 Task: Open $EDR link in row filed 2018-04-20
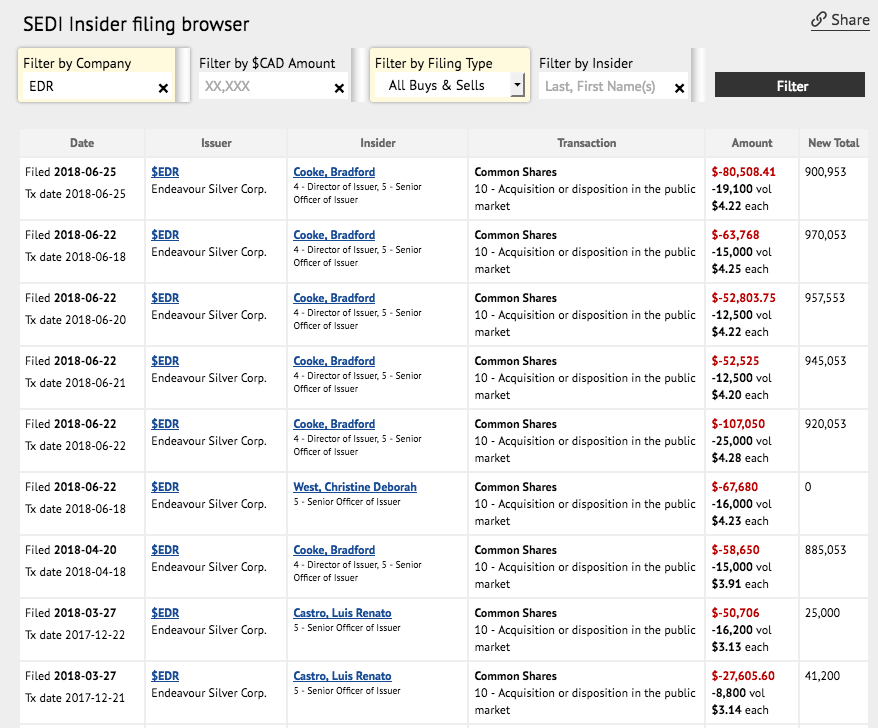[x=165, y=550]
